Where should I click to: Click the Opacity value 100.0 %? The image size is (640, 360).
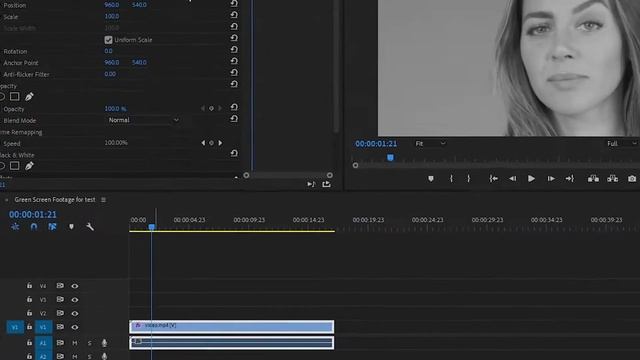click(116, 109)
